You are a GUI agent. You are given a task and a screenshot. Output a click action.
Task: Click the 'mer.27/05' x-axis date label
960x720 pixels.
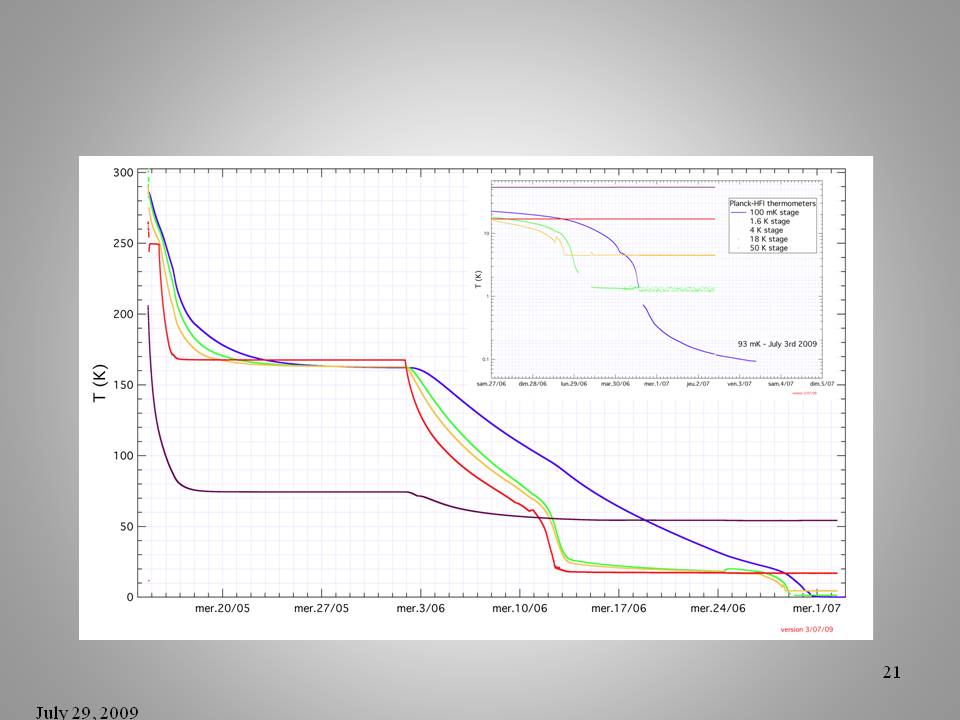pyautogui.click(x=321, y=608)
